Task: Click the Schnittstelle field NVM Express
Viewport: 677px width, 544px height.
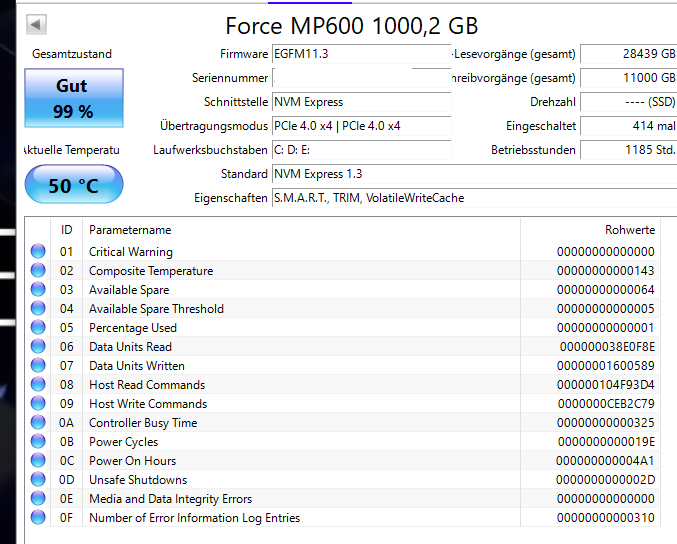Action: point(362,102)
